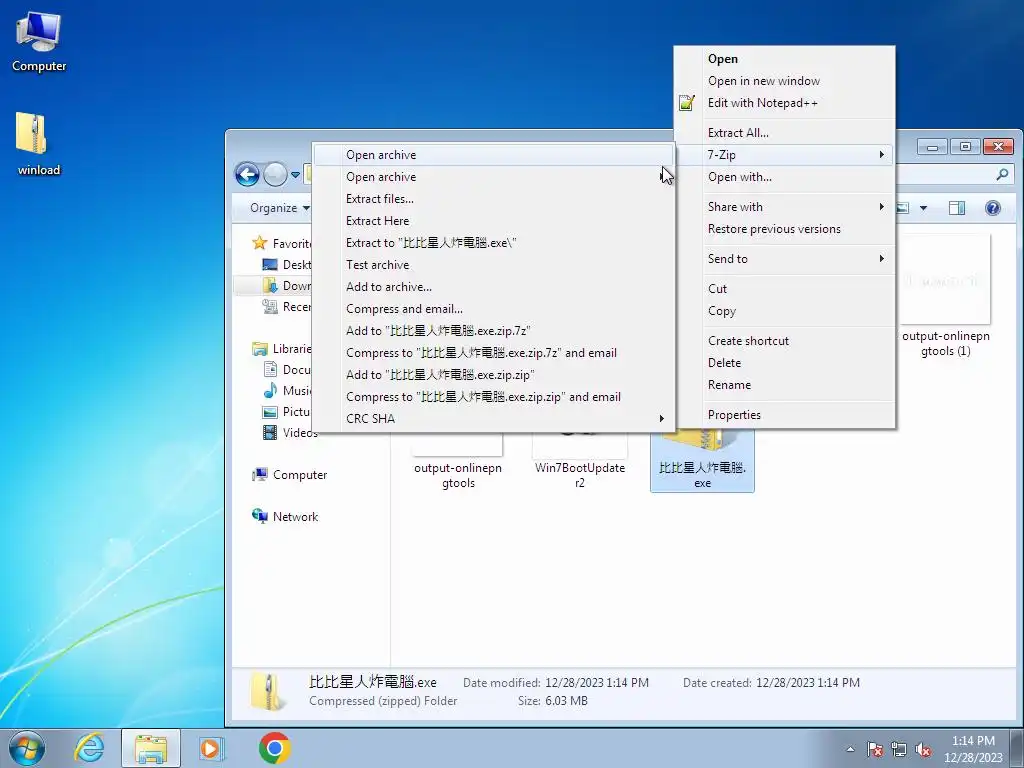The image size is (1024, 768).
Task: Open Videos library
Action: point(290,432)
